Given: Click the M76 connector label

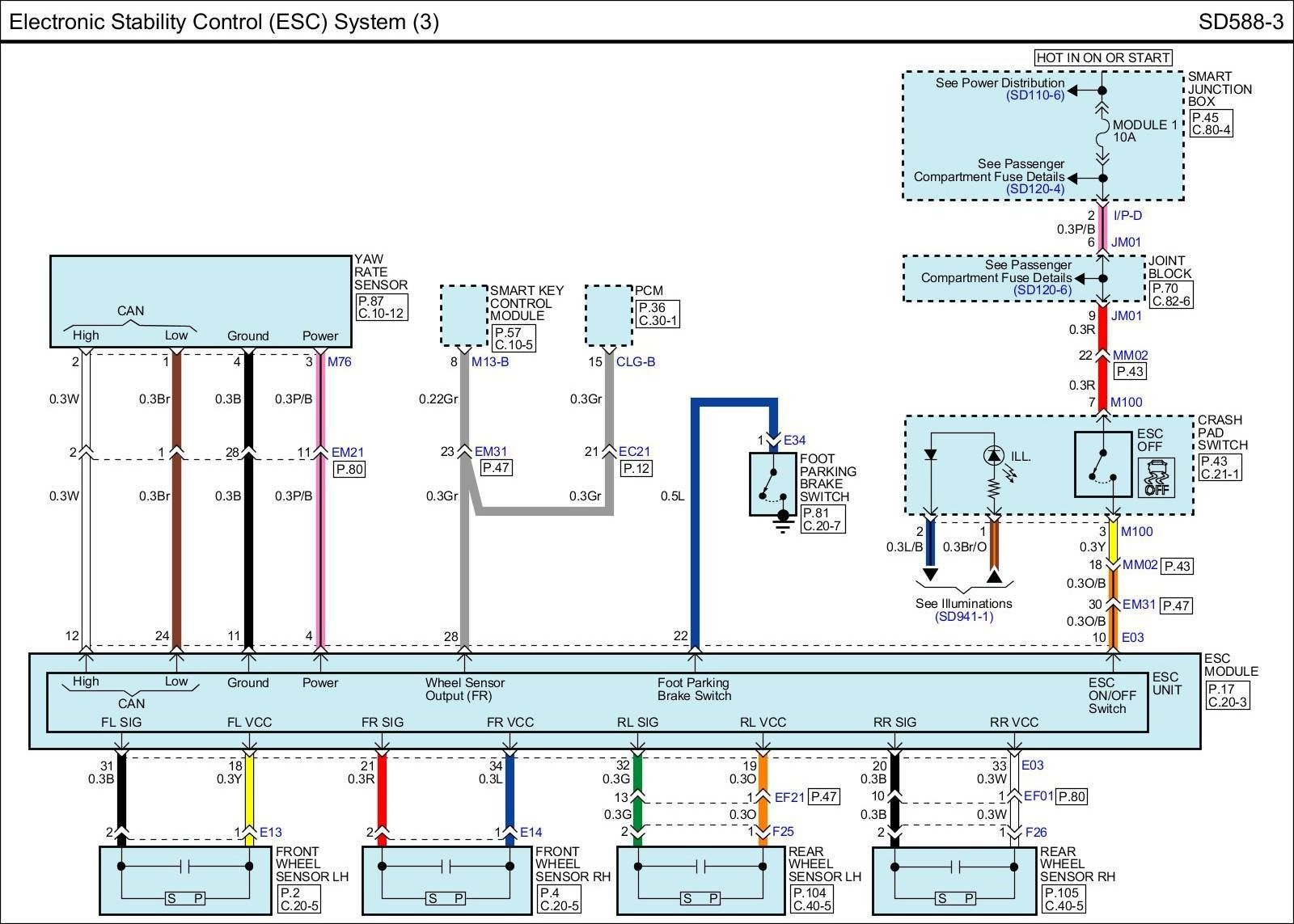Looking at the screenshot, I should point(340,362).
